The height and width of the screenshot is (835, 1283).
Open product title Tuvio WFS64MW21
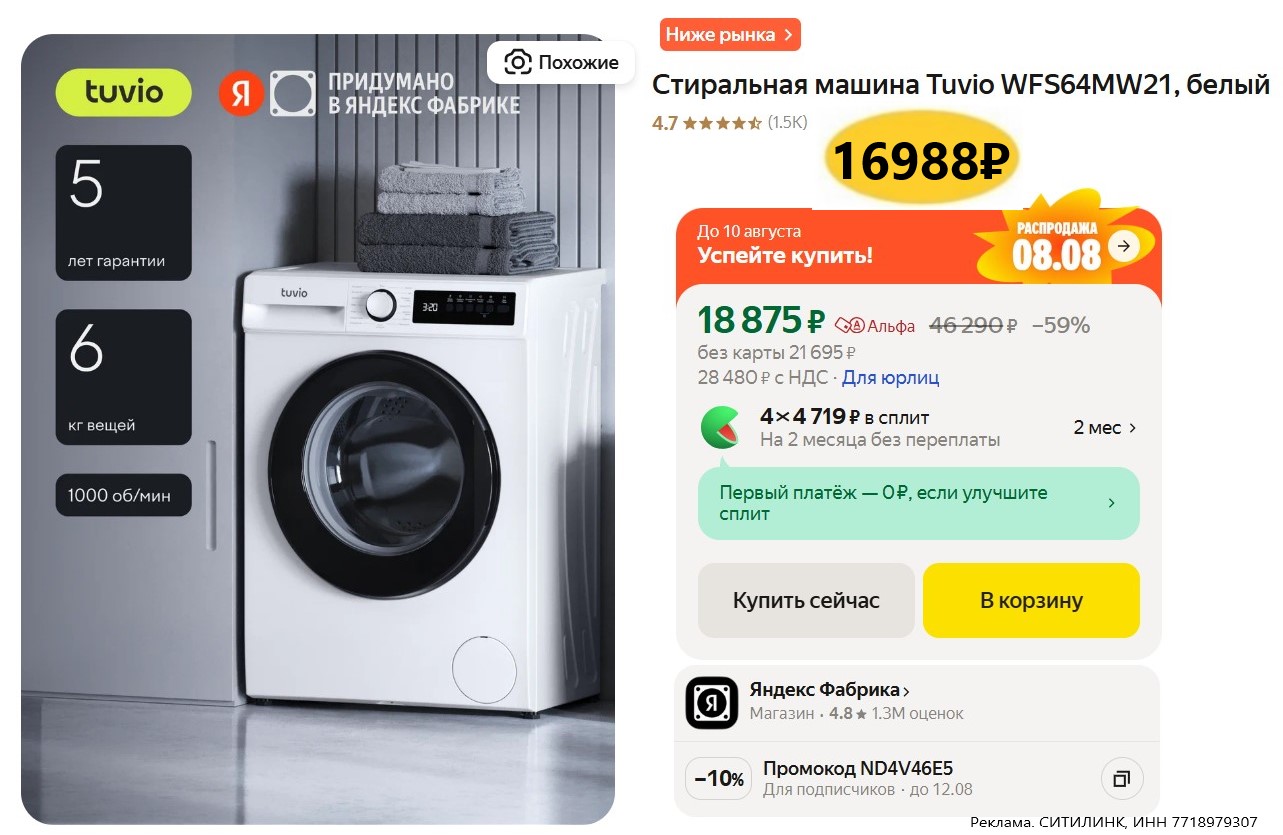point(961,85)
